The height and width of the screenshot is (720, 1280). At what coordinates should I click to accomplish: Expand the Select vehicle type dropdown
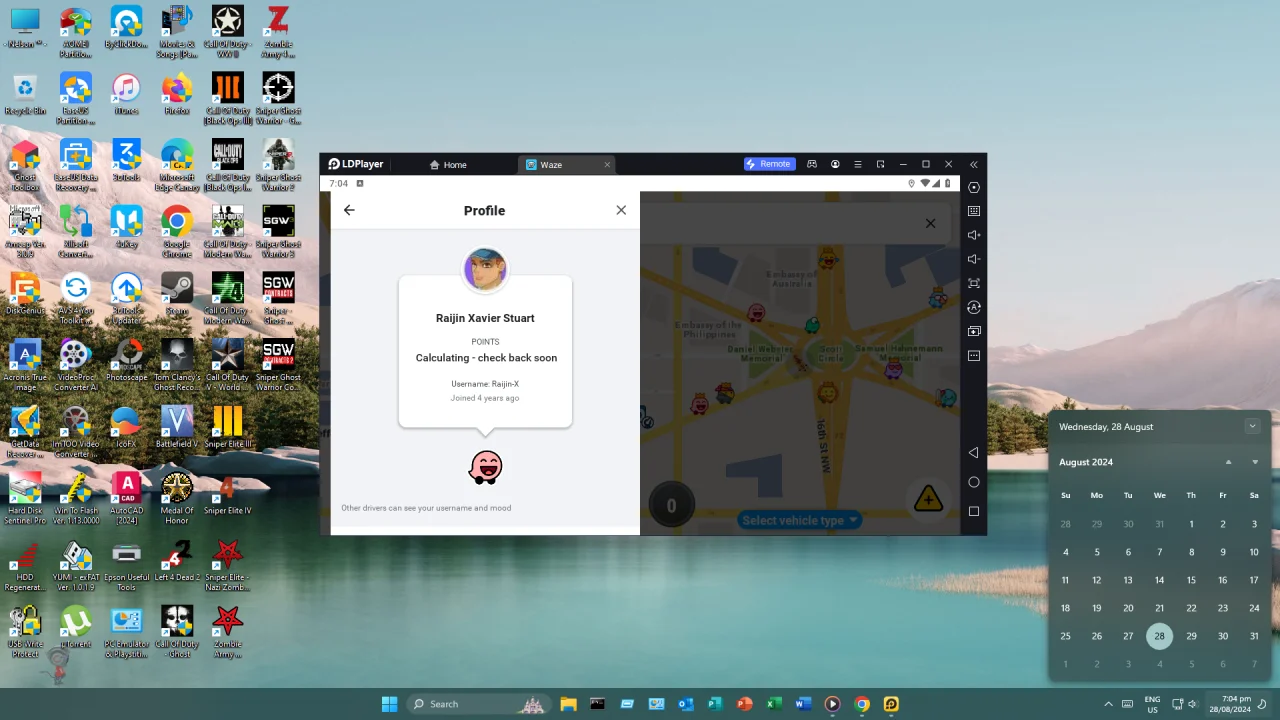click(x=800, y=520)
